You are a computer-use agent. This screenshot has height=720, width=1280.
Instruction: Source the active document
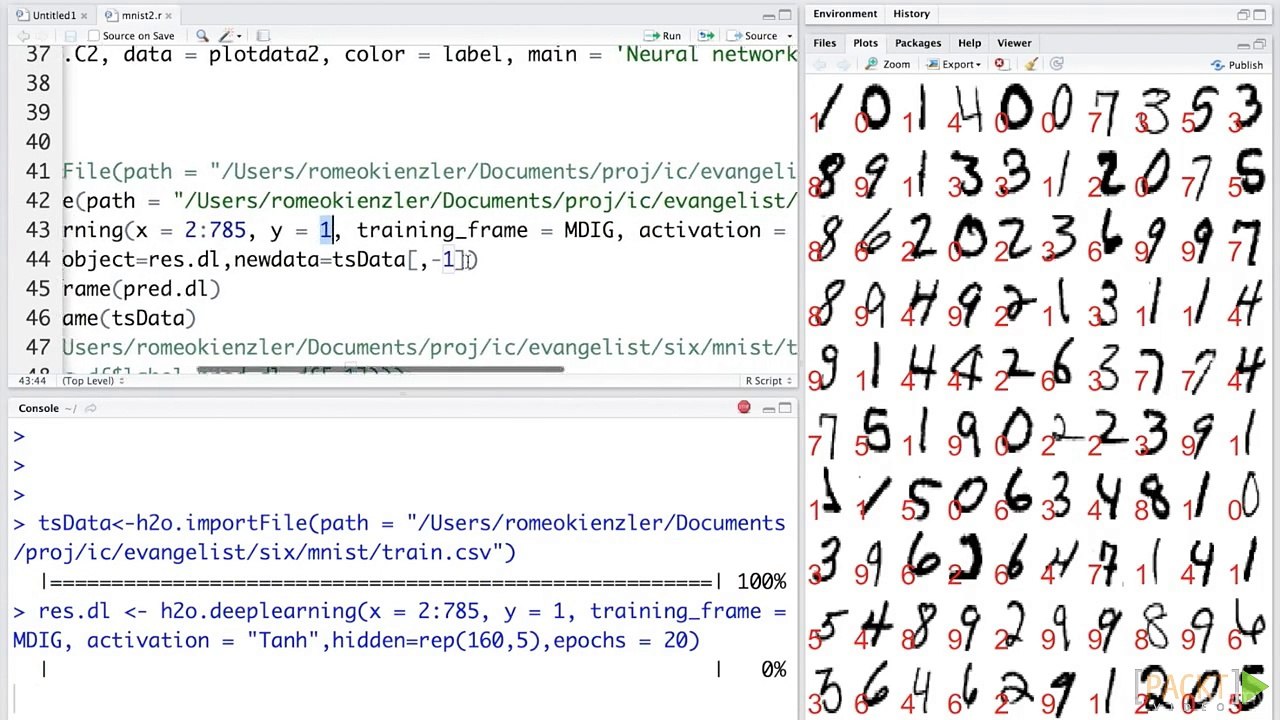click(753, 36)
